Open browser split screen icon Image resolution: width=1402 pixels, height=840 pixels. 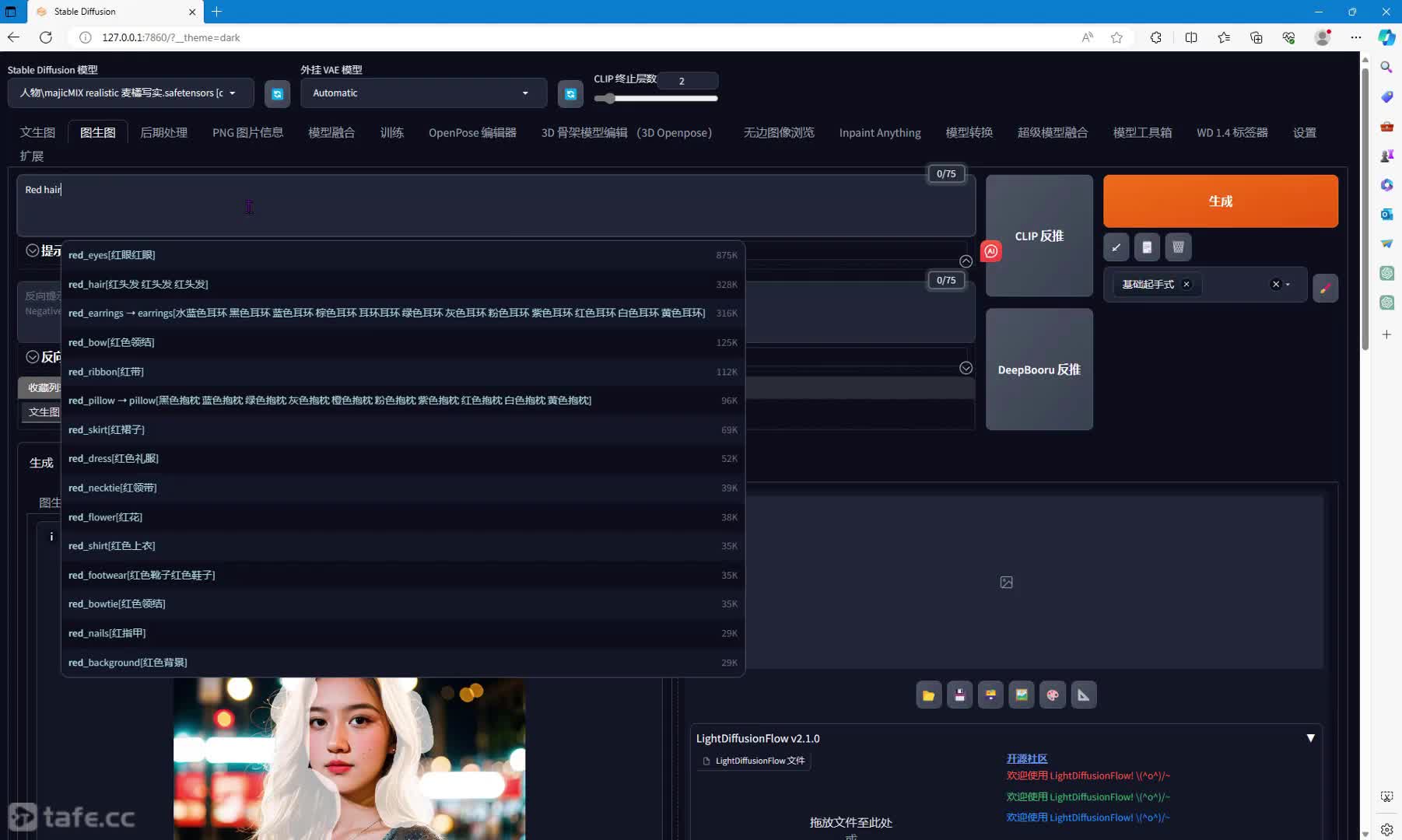[1191, 37]
